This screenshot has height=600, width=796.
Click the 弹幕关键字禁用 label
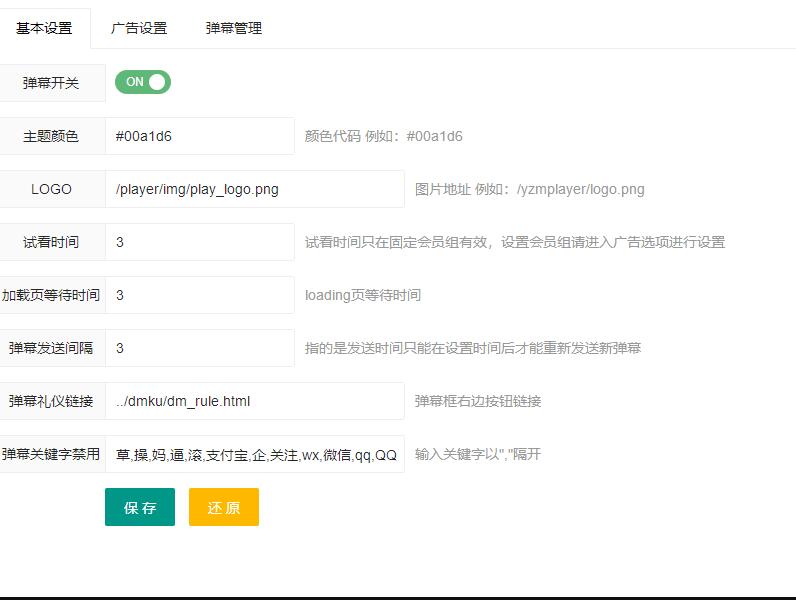51,454
